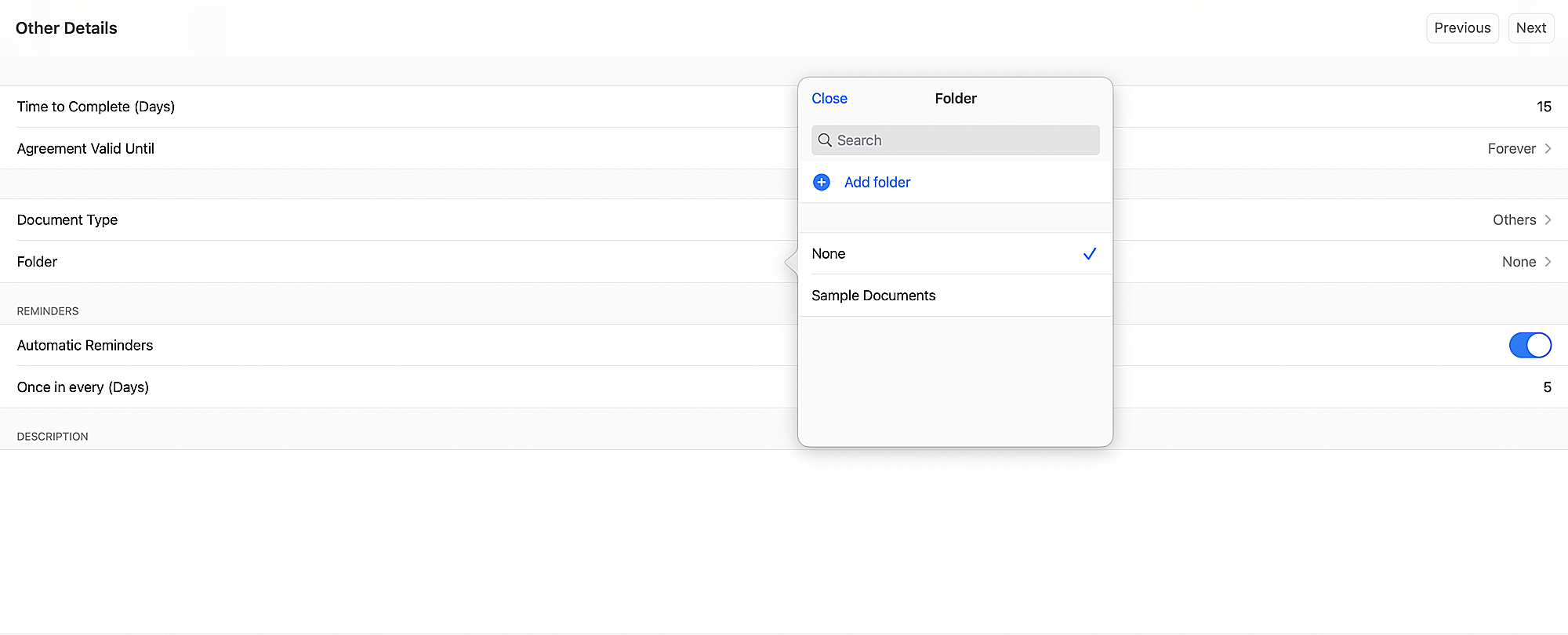Expand the Agreement Valid Until chevron
This screenshot has height=635, width=1568.
[x=1548, y=149]
